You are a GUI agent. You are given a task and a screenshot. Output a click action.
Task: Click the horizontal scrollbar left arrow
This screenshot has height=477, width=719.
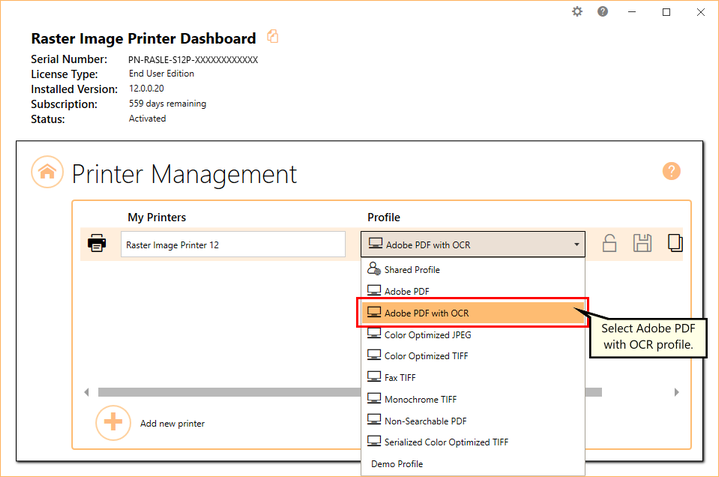(x=87, y=392)
